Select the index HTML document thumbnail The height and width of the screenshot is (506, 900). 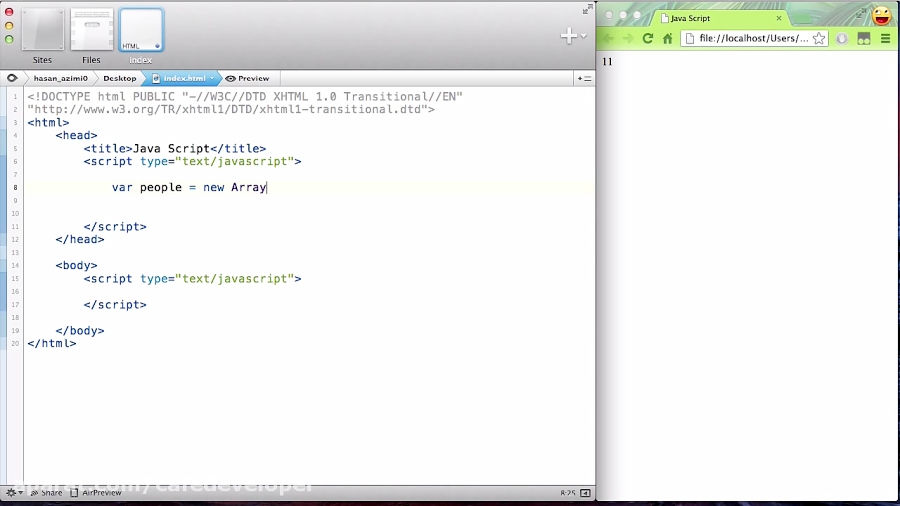[x=141, y=30]
